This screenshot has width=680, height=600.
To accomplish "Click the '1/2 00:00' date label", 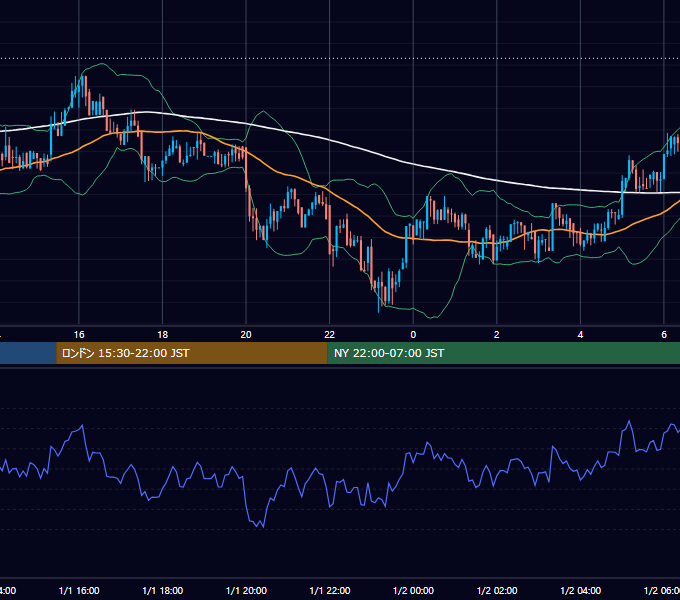I will [413, 591].
